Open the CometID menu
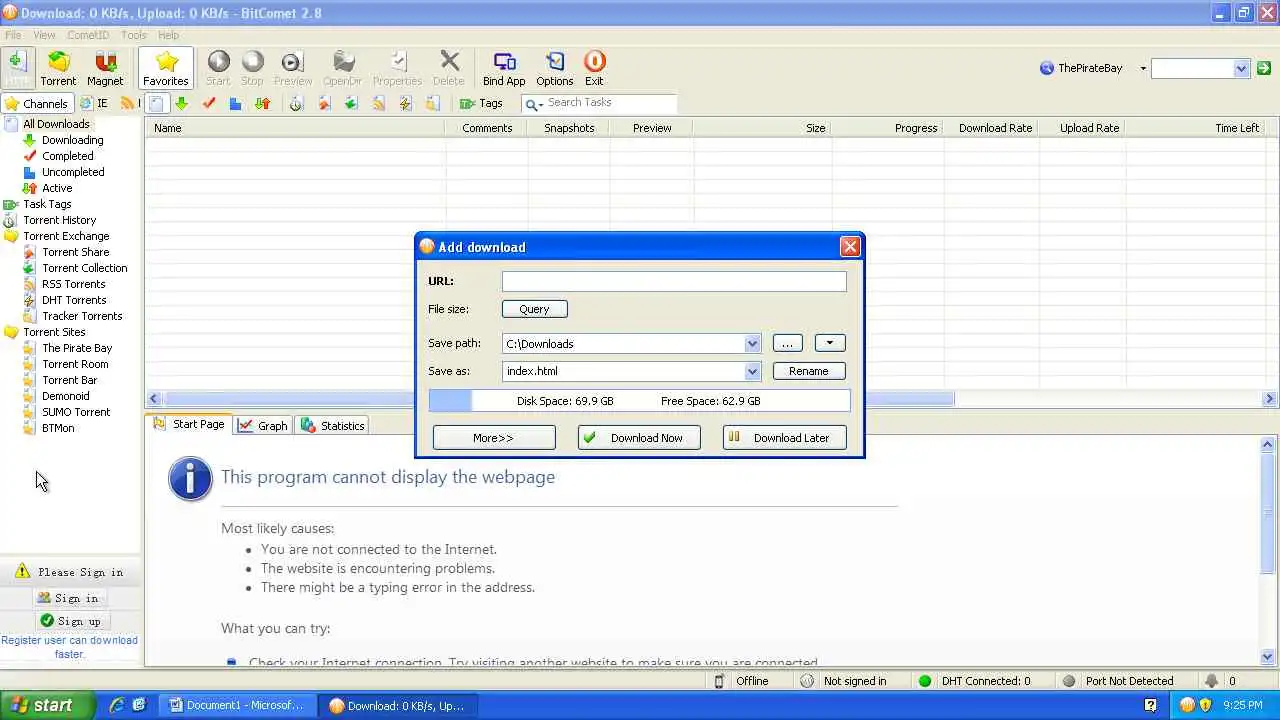 (x=88, y=35)
